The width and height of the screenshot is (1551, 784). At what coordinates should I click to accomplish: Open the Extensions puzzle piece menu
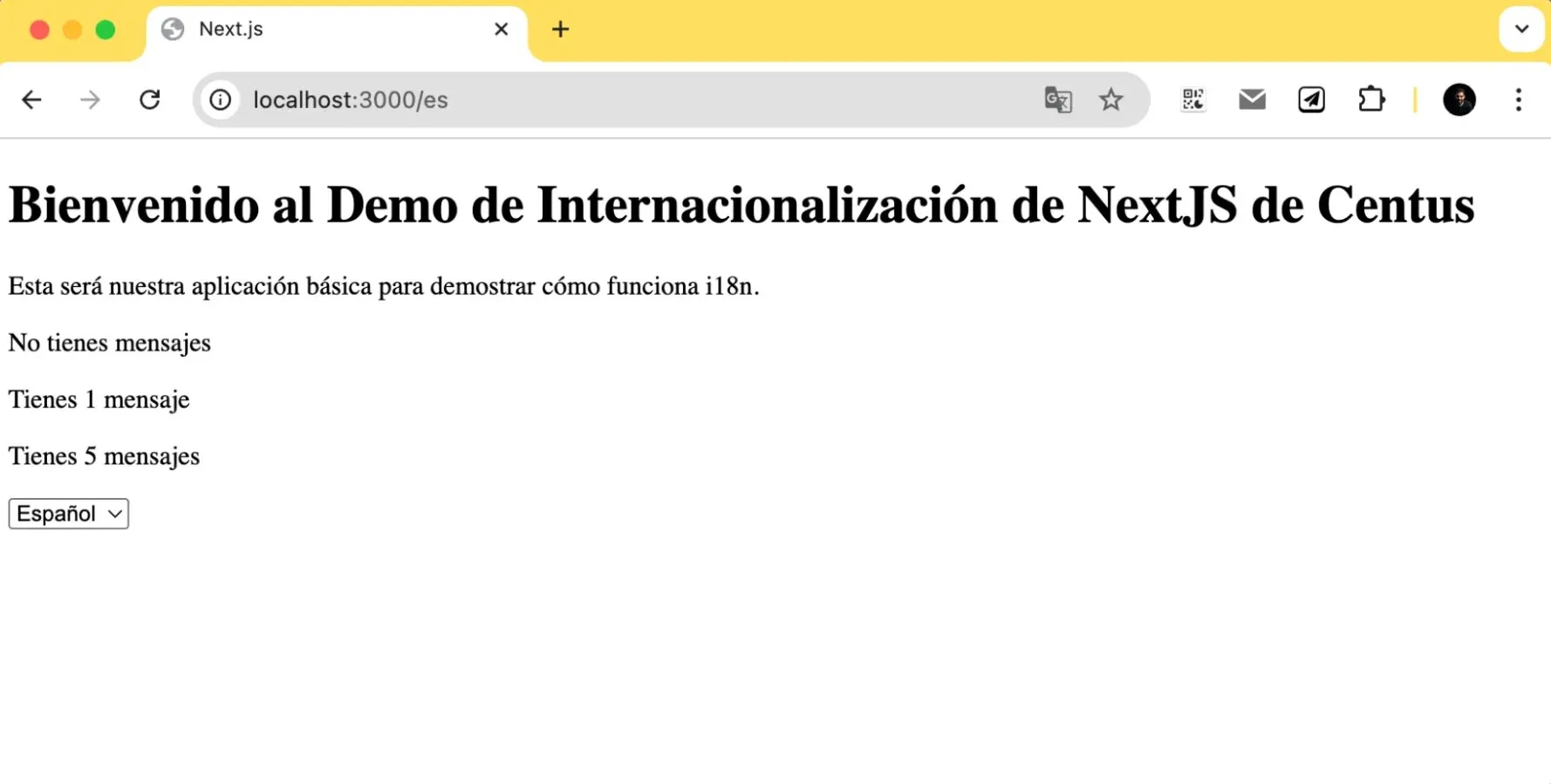point(1371,99)
